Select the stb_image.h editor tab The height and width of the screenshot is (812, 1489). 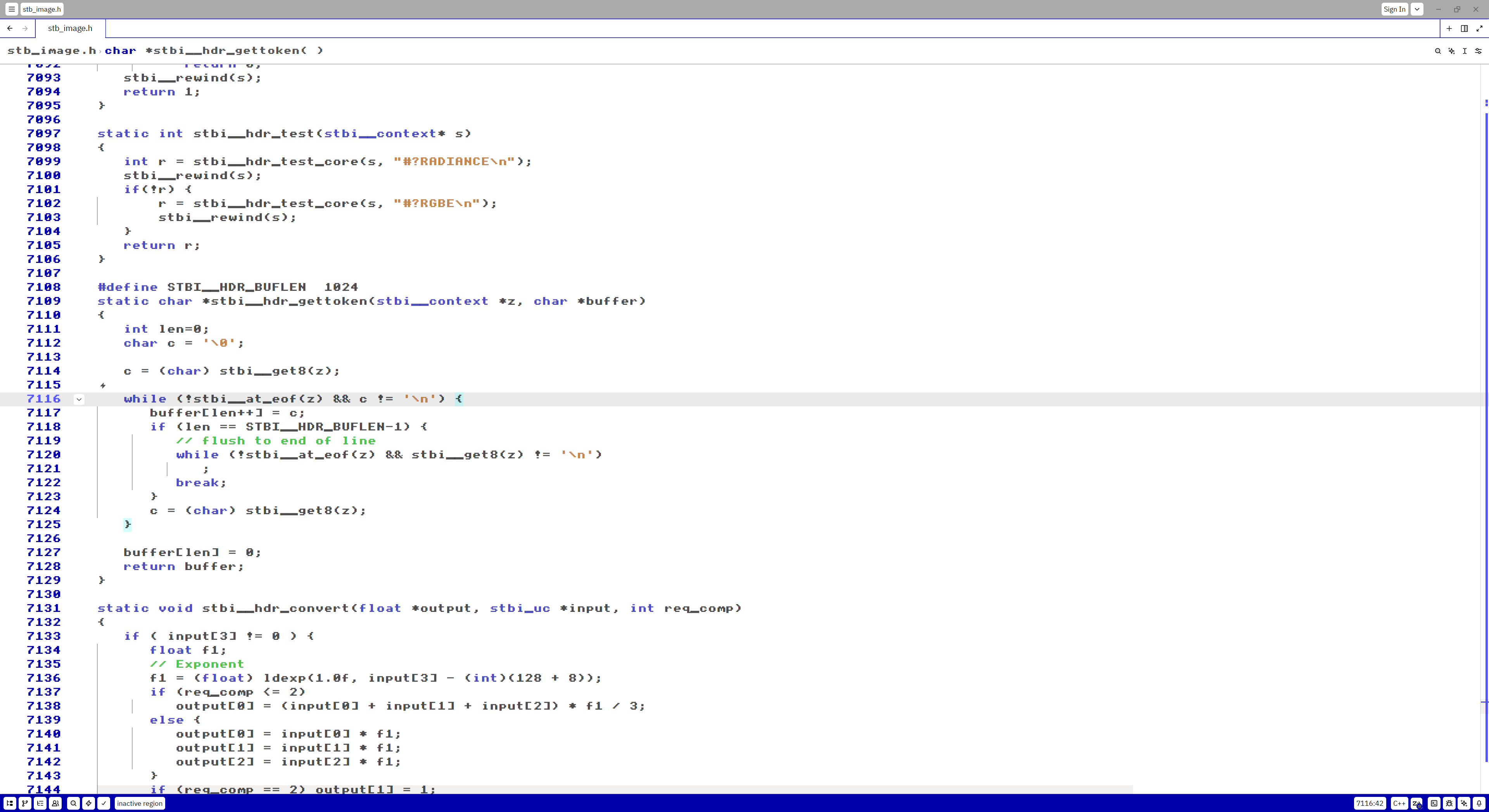click(x=70, y=28)
